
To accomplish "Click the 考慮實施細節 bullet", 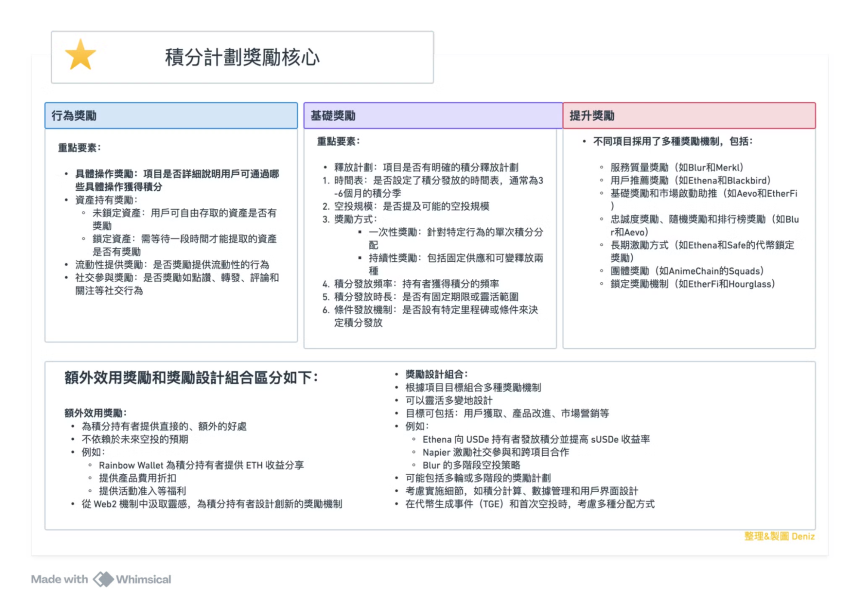I will [522, 491].
